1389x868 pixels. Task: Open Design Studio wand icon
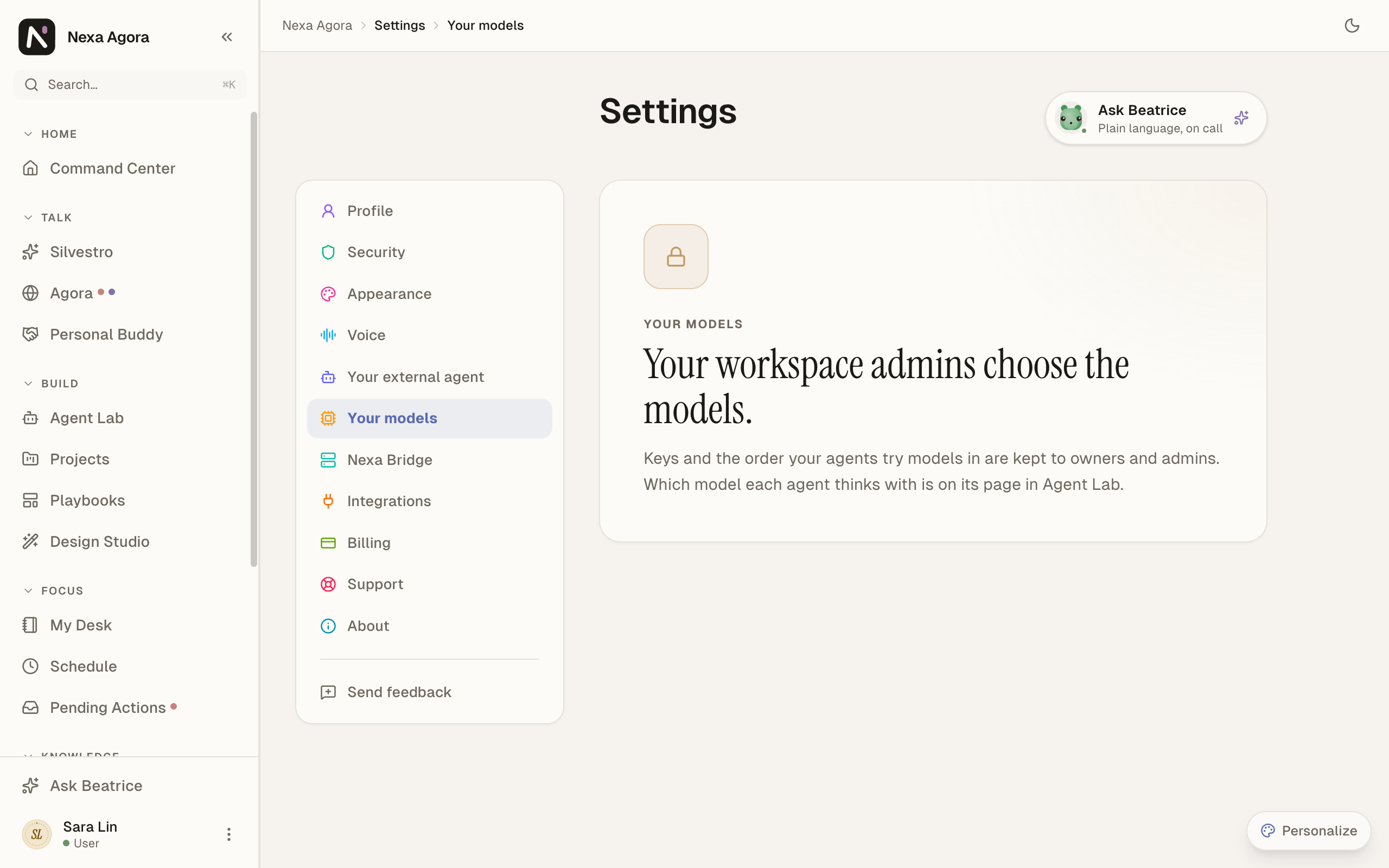pyautogui.click(x=30, y=542)
